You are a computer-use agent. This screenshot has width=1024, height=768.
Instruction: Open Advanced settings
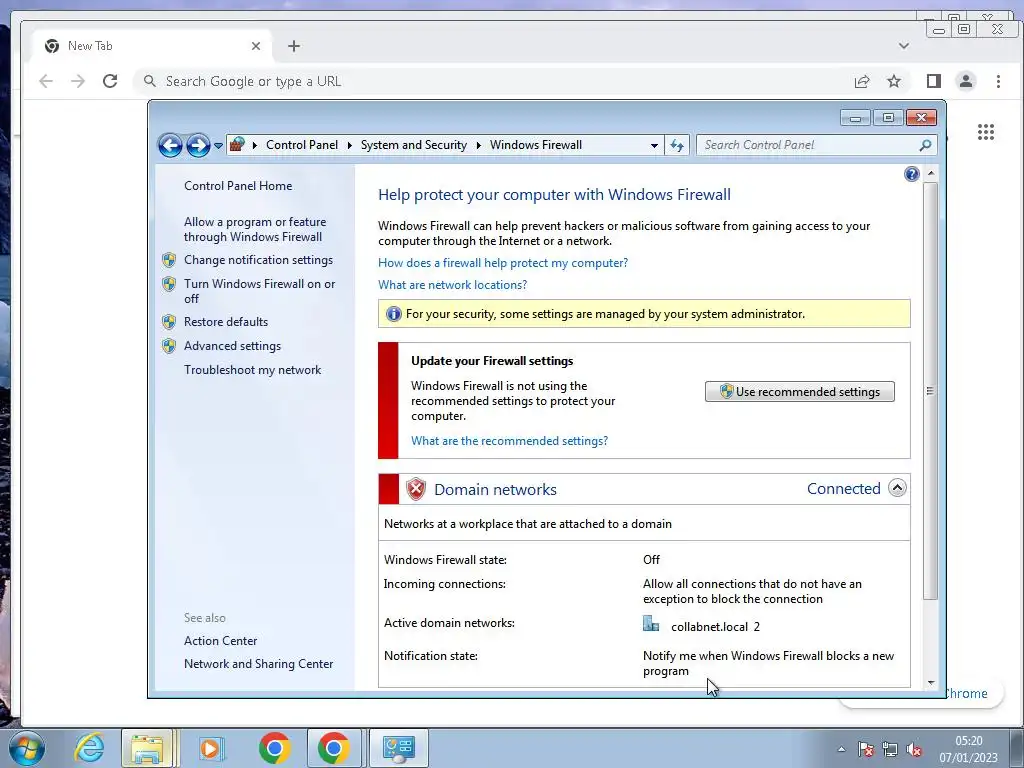[232, 345]
